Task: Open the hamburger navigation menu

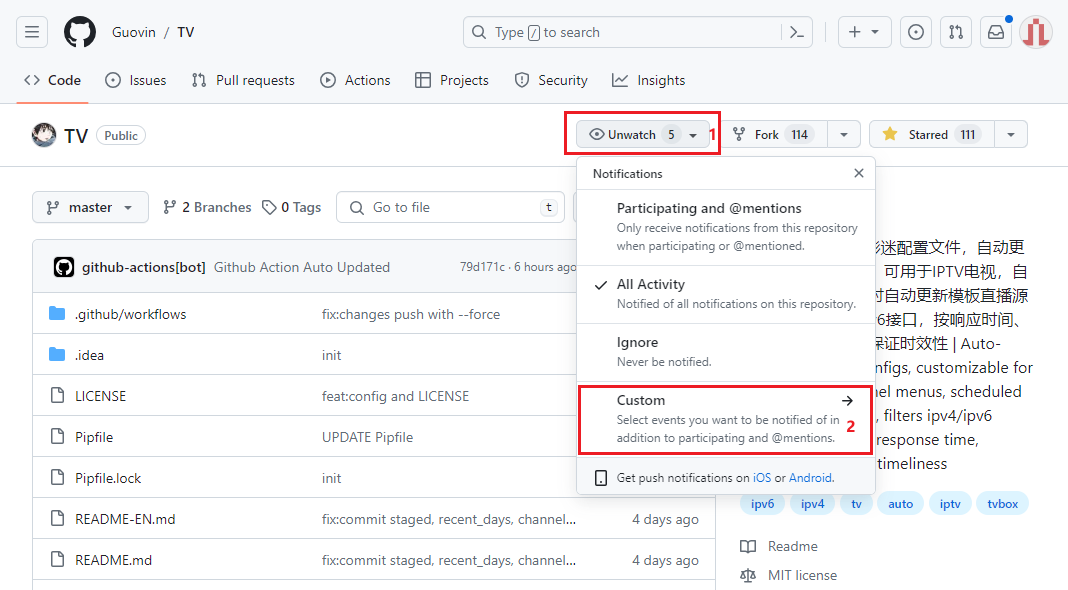Action: click(x=32, y=32)
